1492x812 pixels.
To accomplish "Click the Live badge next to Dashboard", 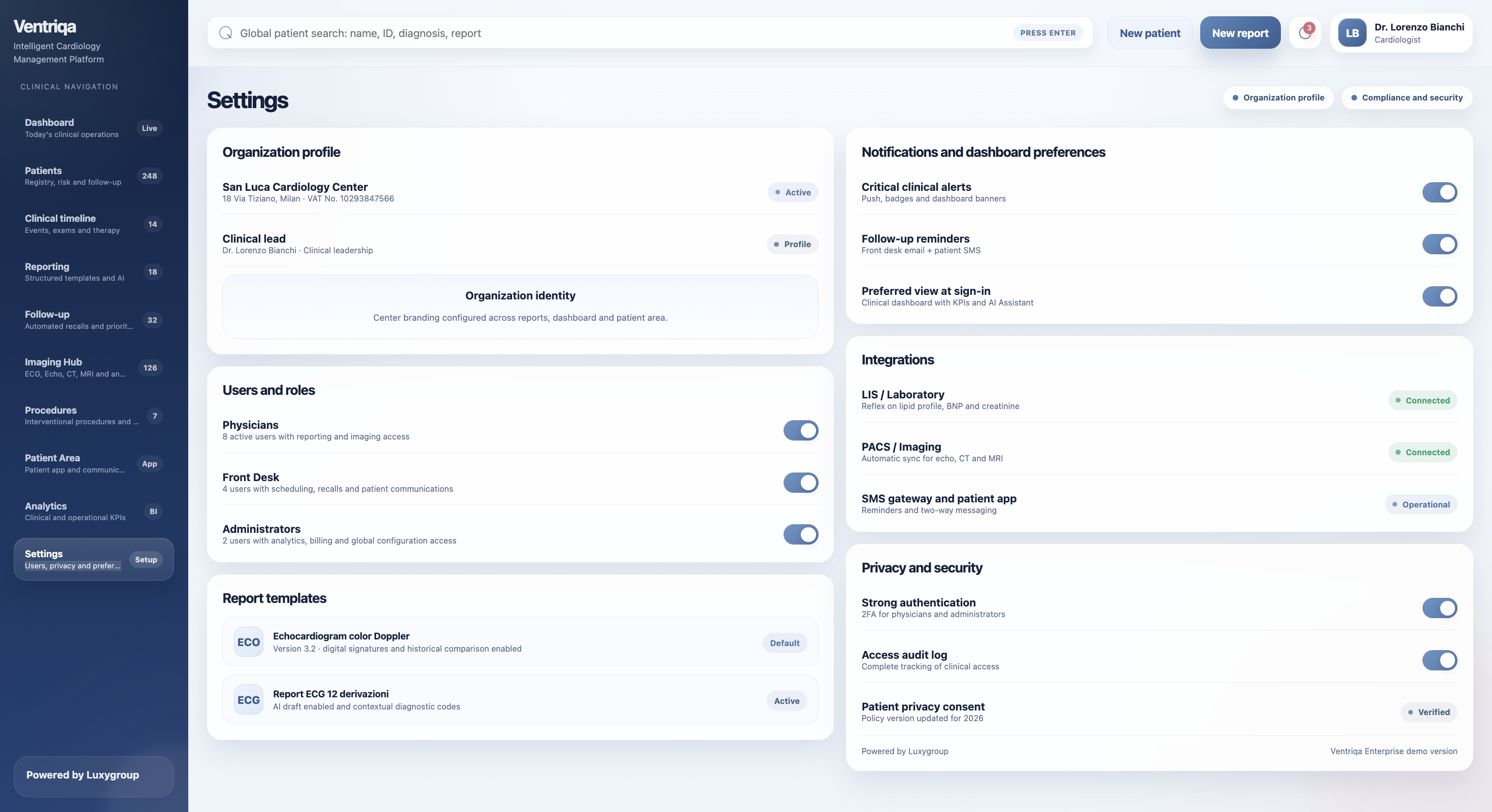I will (149, 128).
